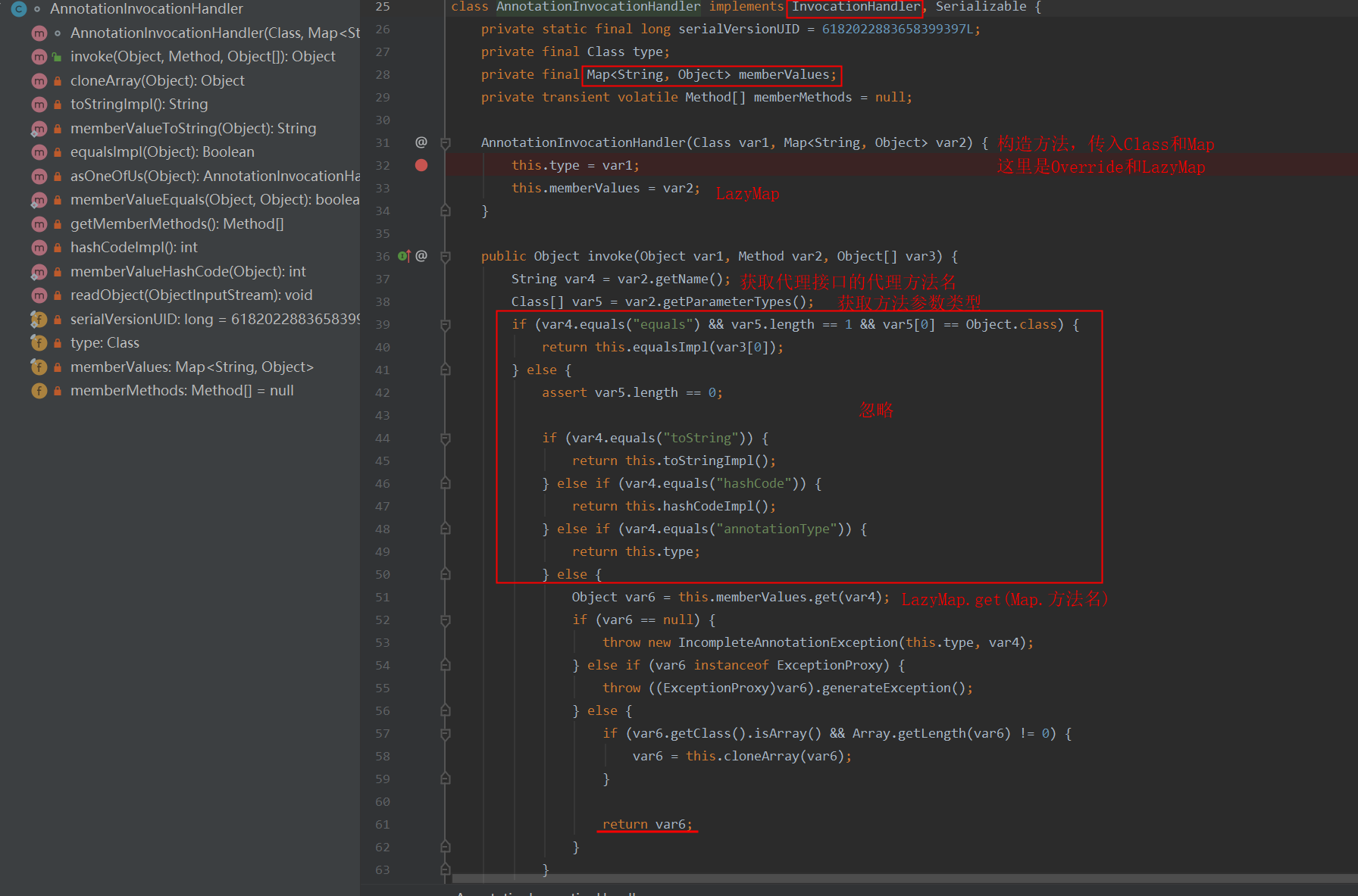This screenshot has width=1358, height=896.
Task: Click method icon beside toStringImpl()
Action: point(39,105)
